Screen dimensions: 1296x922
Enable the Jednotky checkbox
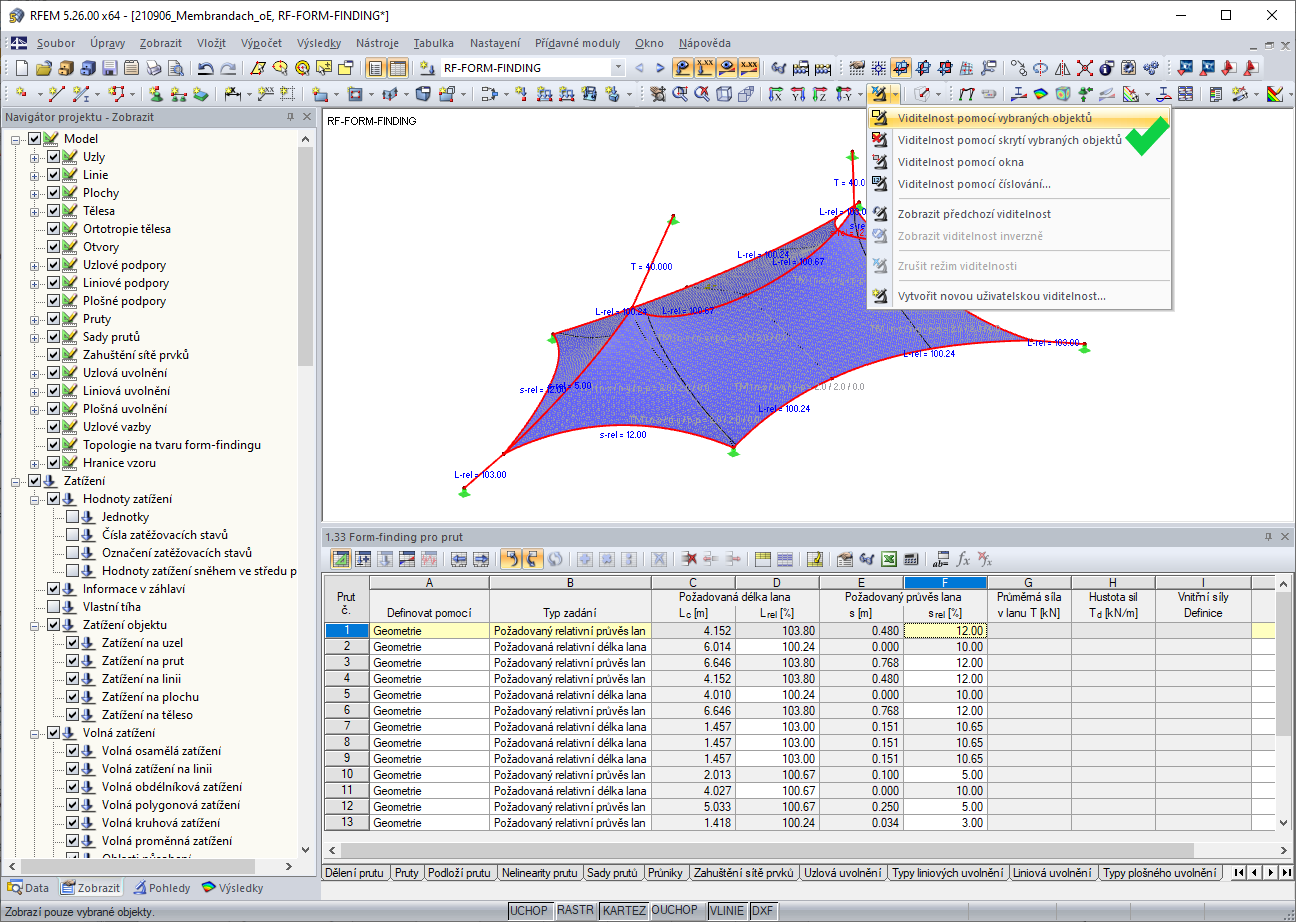click(72, 517)
